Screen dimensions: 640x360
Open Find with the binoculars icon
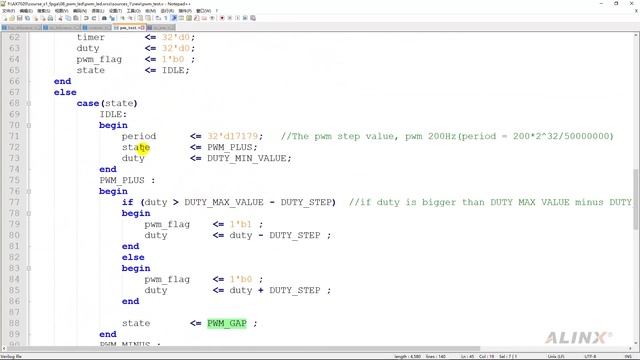point(104,18)
